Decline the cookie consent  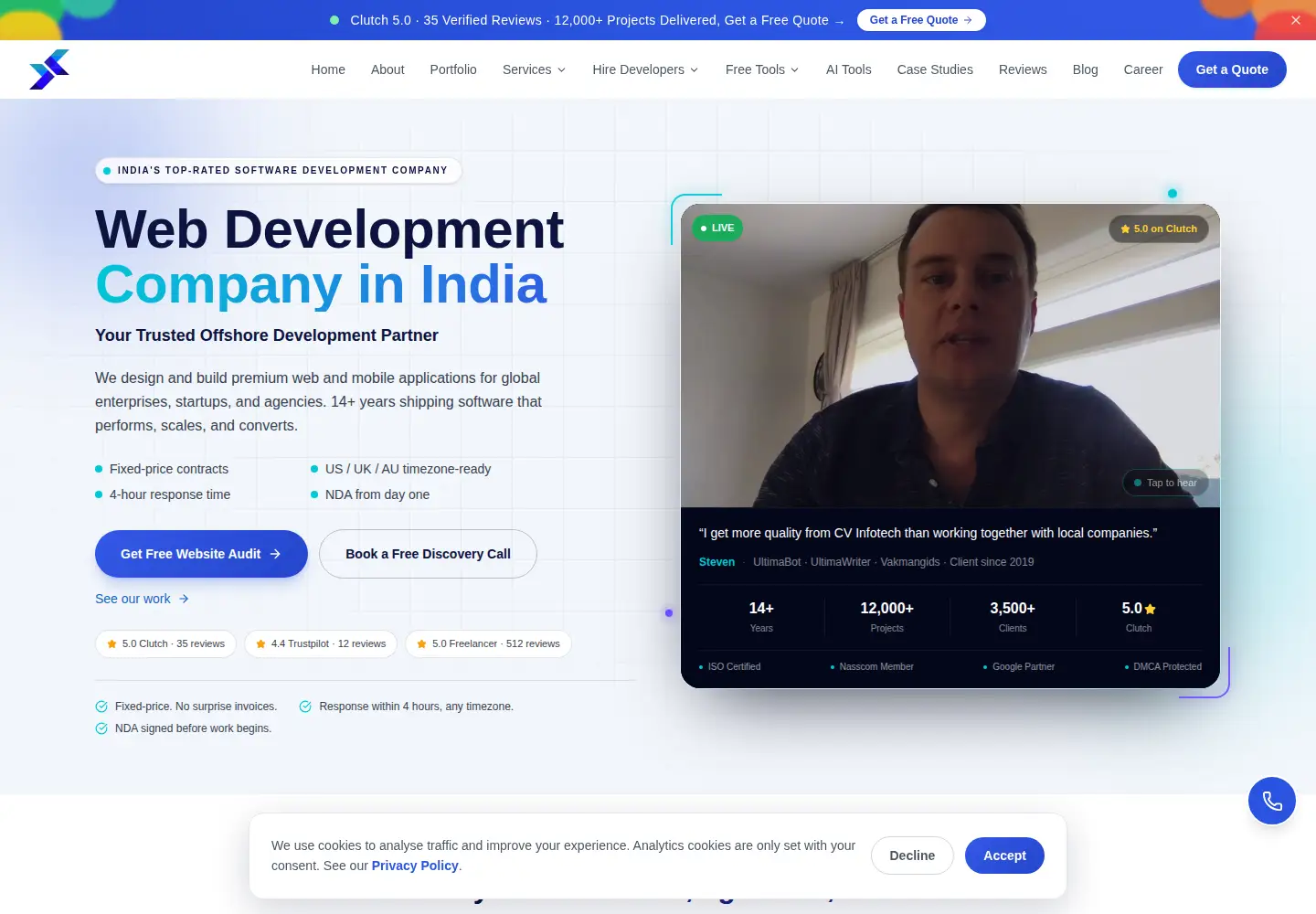[x=912, y=856]
